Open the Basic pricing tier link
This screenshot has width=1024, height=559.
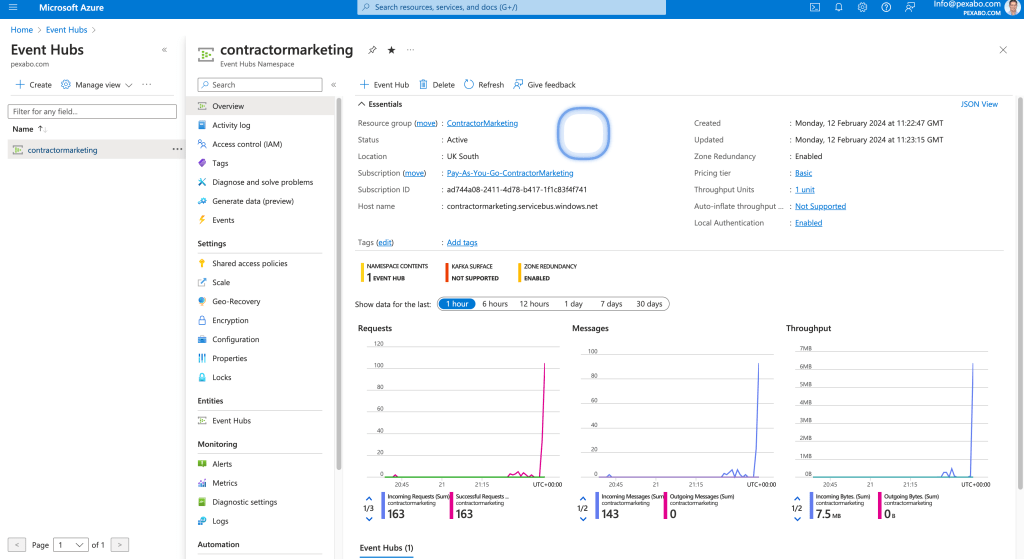tap(803, 173)
